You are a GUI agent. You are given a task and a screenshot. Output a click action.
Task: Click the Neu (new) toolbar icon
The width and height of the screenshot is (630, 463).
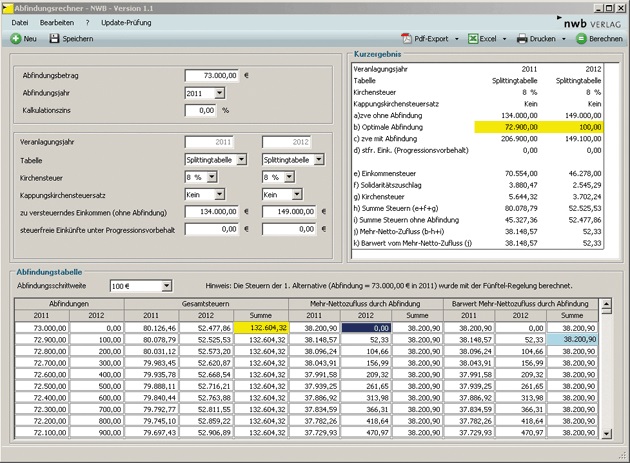click(16, 38)
